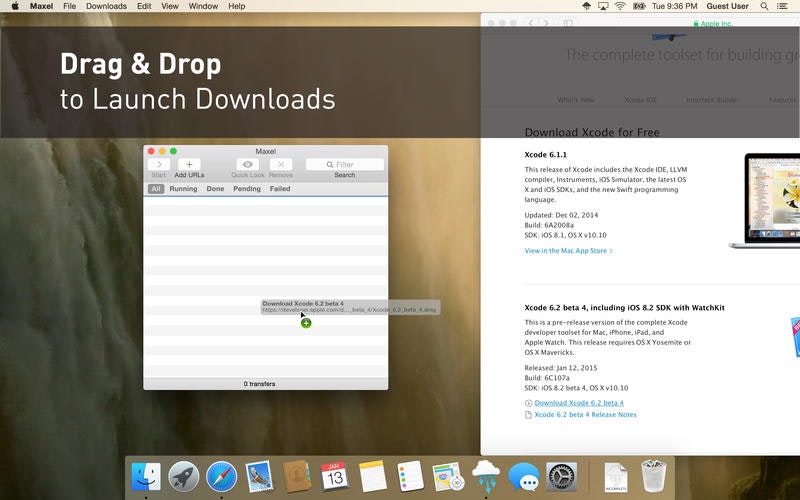Viewport: 800px width, 500px height.
Task: Click the 0 transfers status text
Action: click(259, 384)
